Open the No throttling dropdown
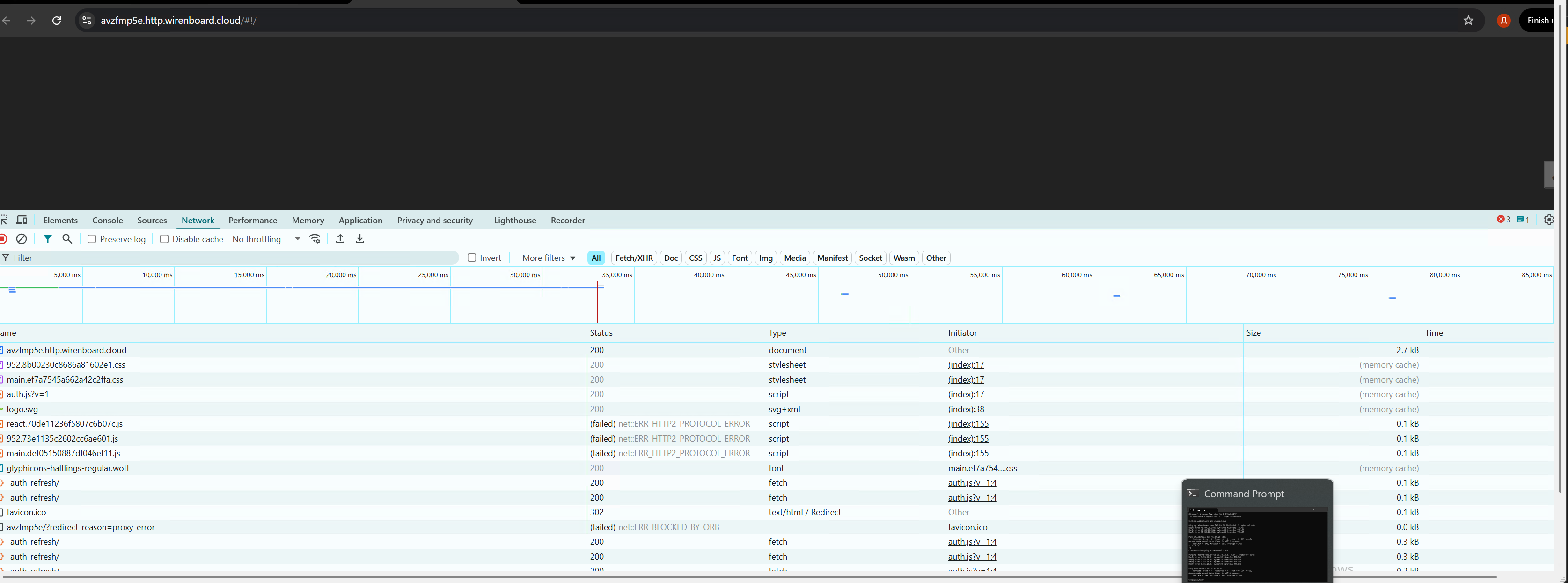 tap(267, 239)
